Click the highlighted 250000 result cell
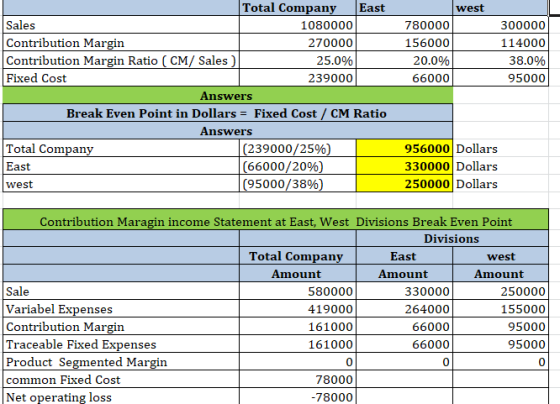Screen dimensions: 560x404 coord(404,184)
